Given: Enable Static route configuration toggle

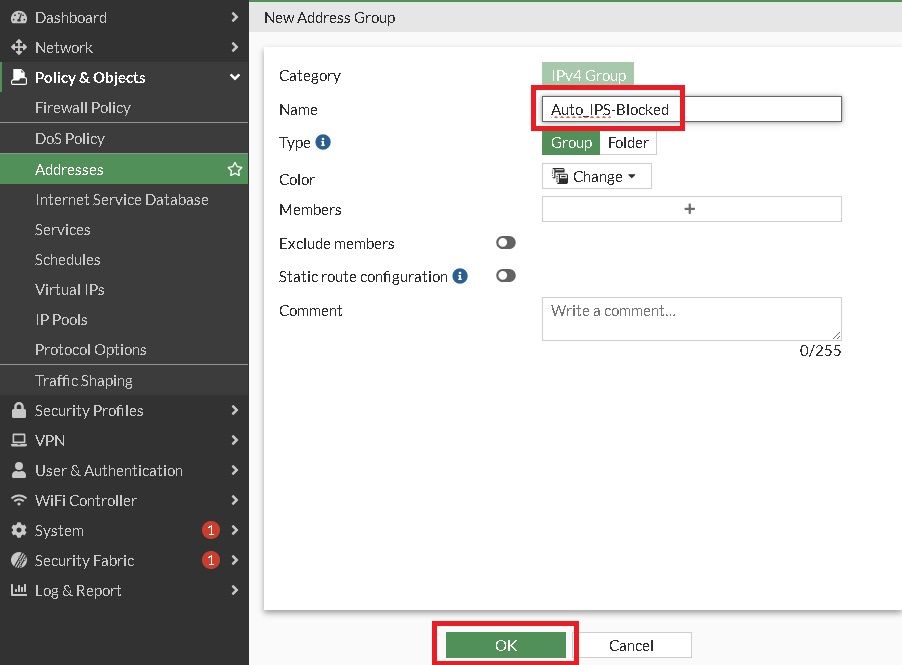Looking at the screenshot, I should pyautogui.click(x=506, y=276).
